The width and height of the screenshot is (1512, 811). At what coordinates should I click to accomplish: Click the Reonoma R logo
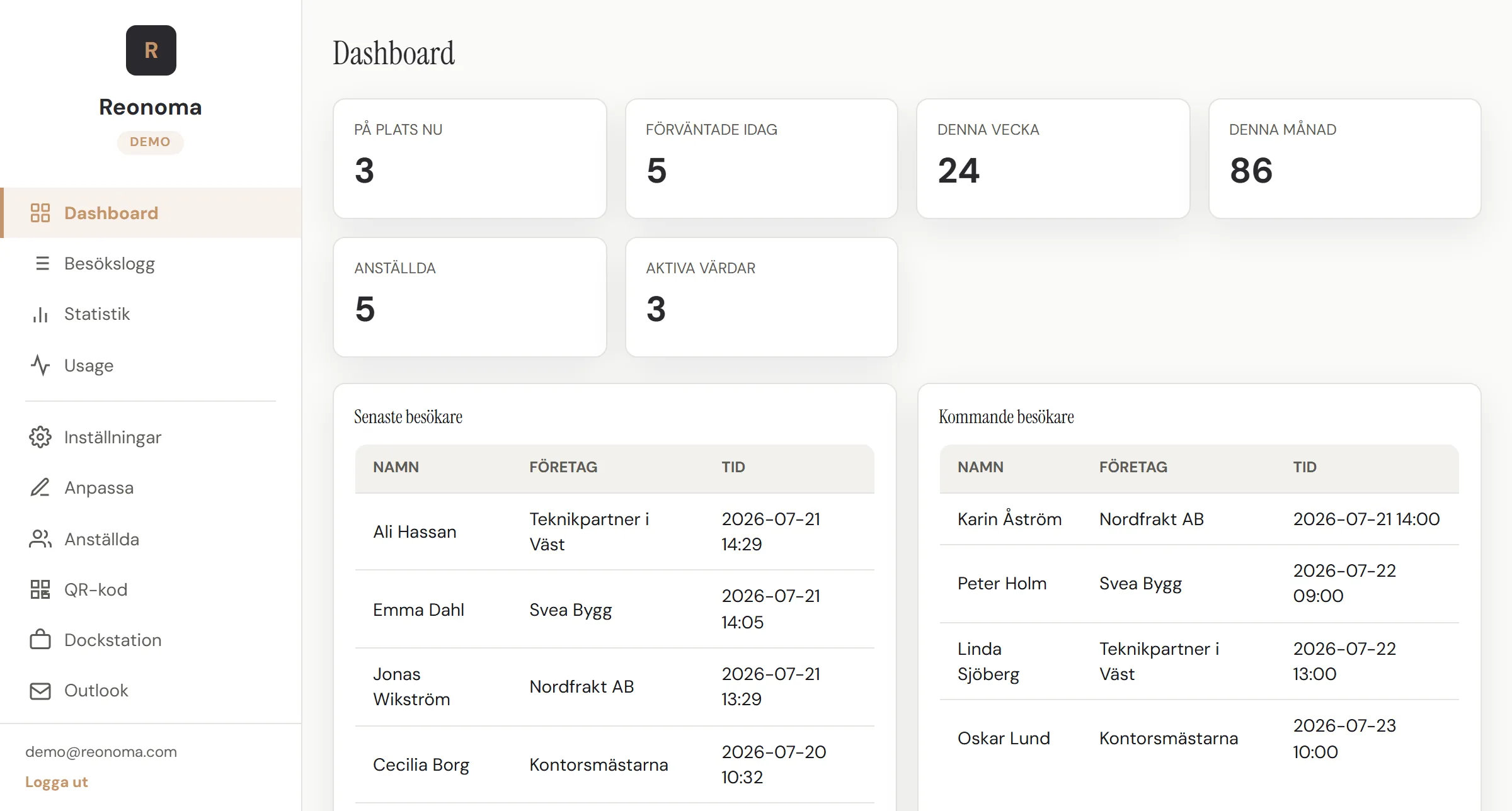[151, 50]
